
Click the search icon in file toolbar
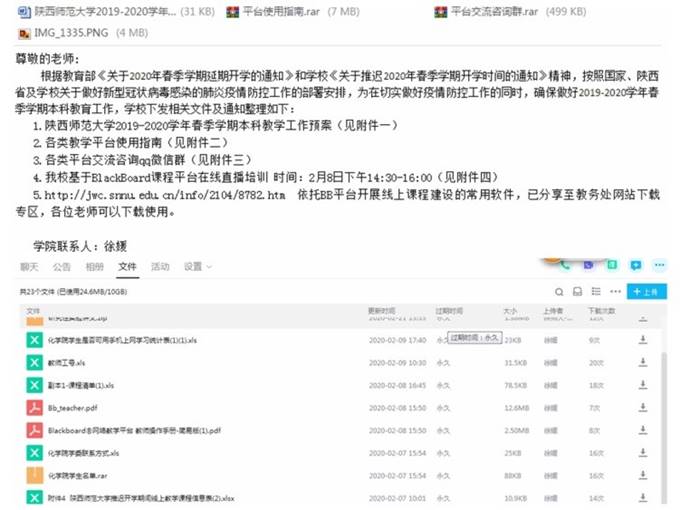point(561,291)
